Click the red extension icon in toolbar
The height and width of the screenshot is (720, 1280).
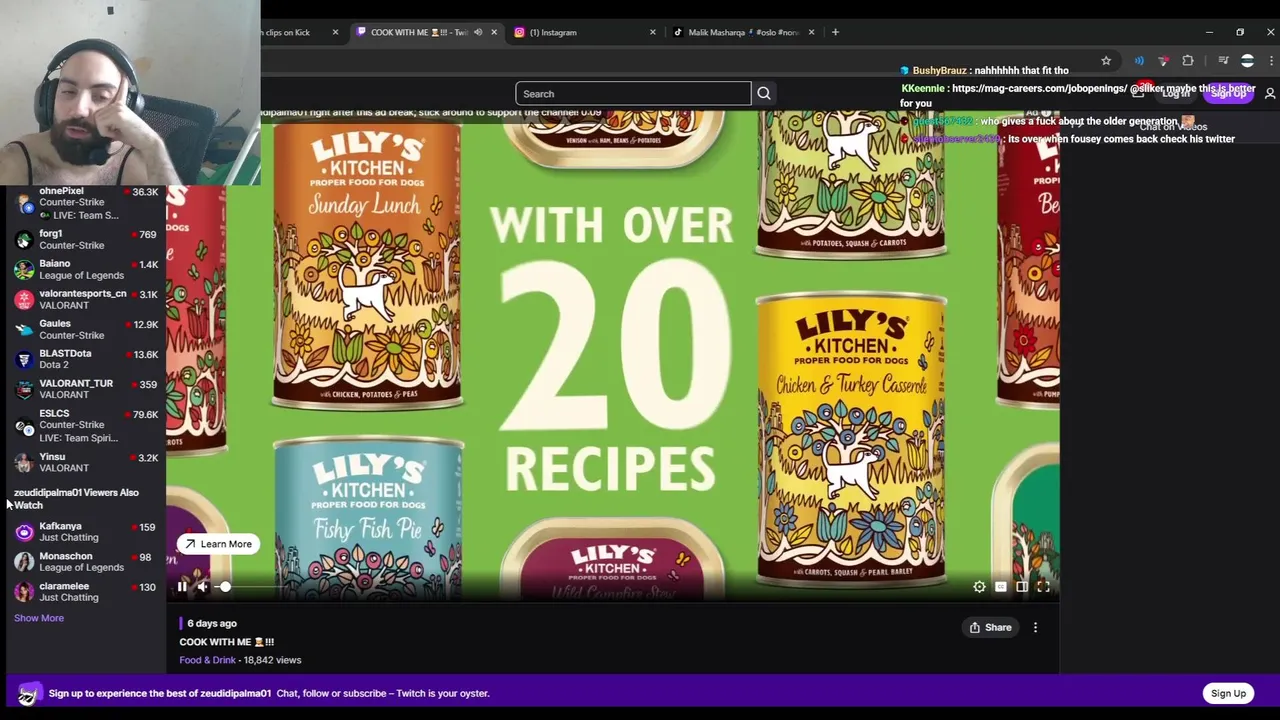tap(1163, 61)
